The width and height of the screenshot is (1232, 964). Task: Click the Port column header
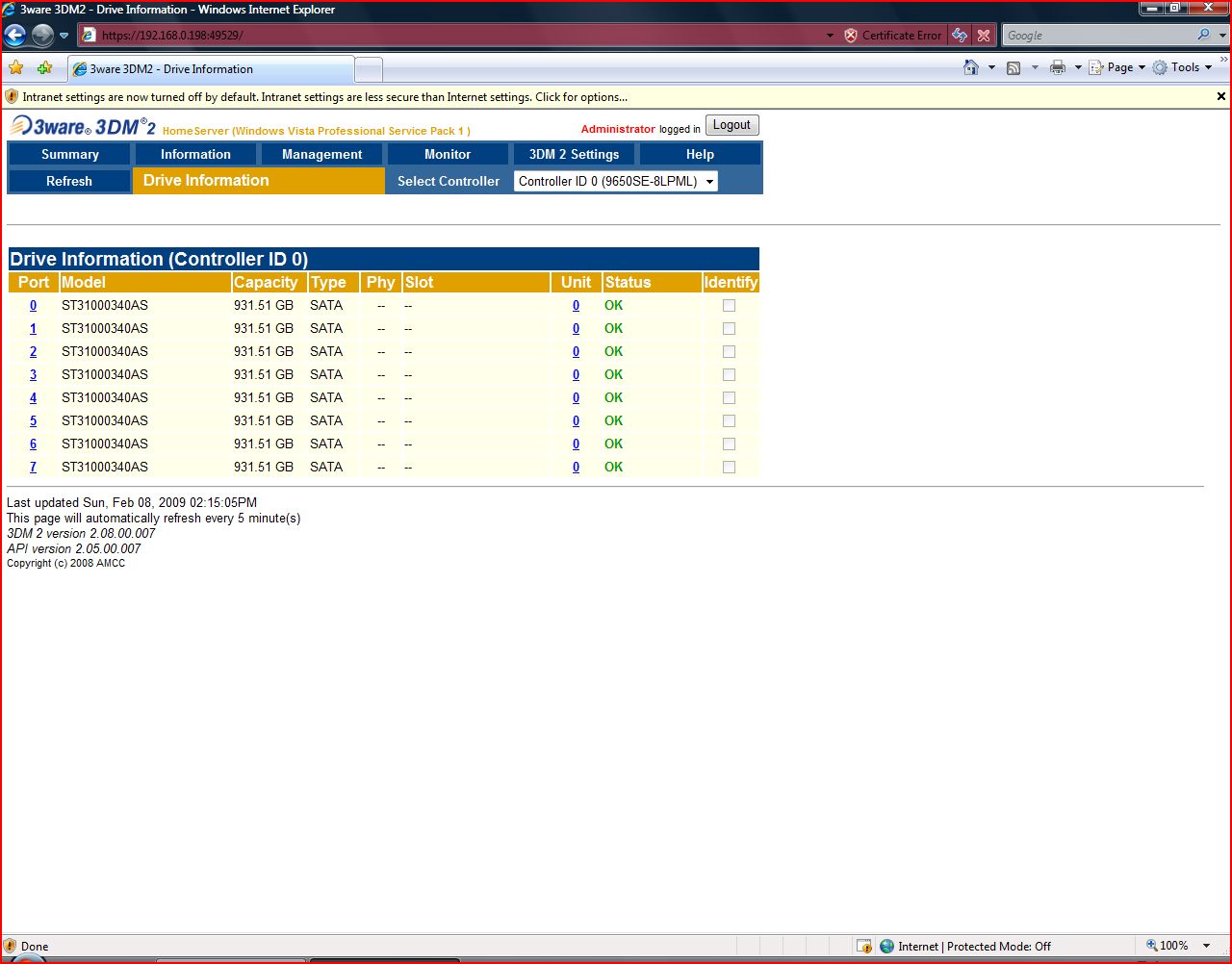point(34,282)
